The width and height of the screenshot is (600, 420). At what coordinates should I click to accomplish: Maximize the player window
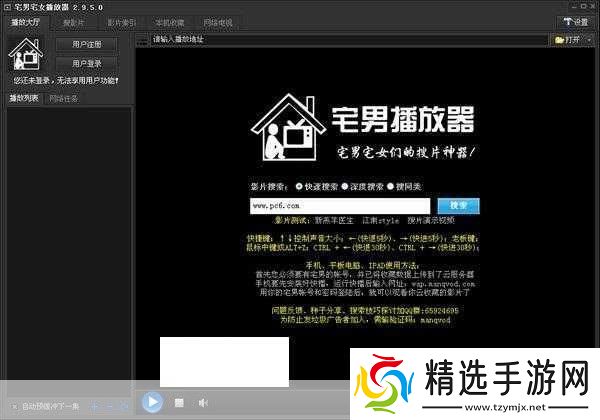tap(584, 7)
